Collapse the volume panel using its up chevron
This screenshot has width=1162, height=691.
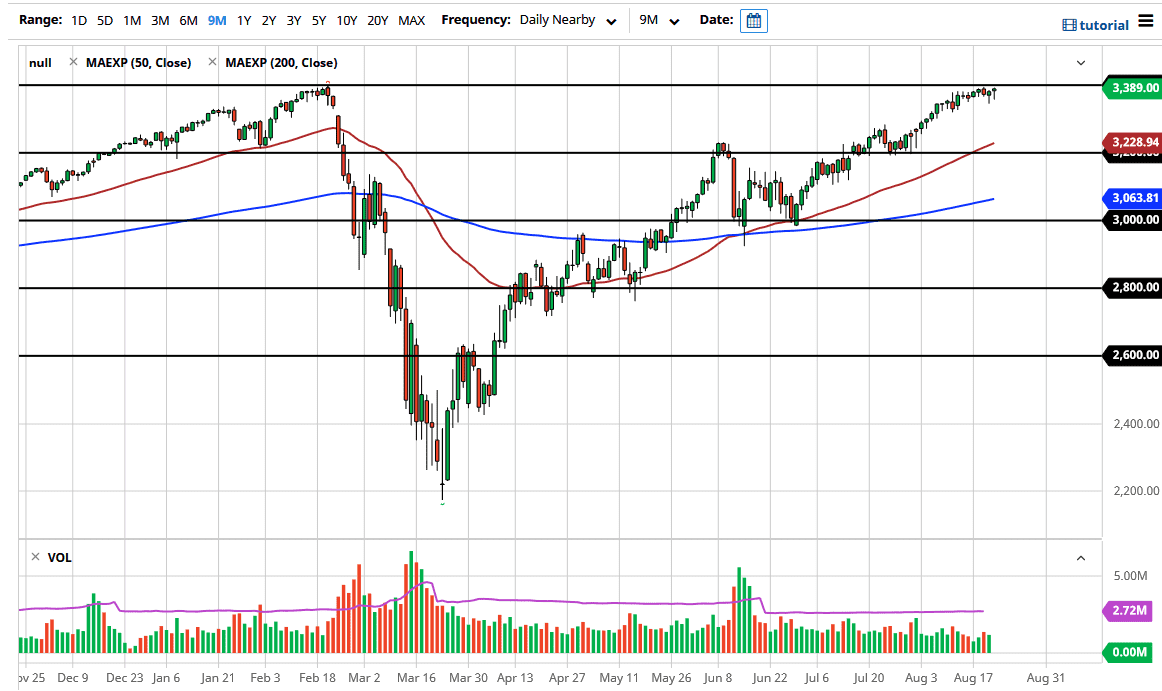pos(1080,557)
